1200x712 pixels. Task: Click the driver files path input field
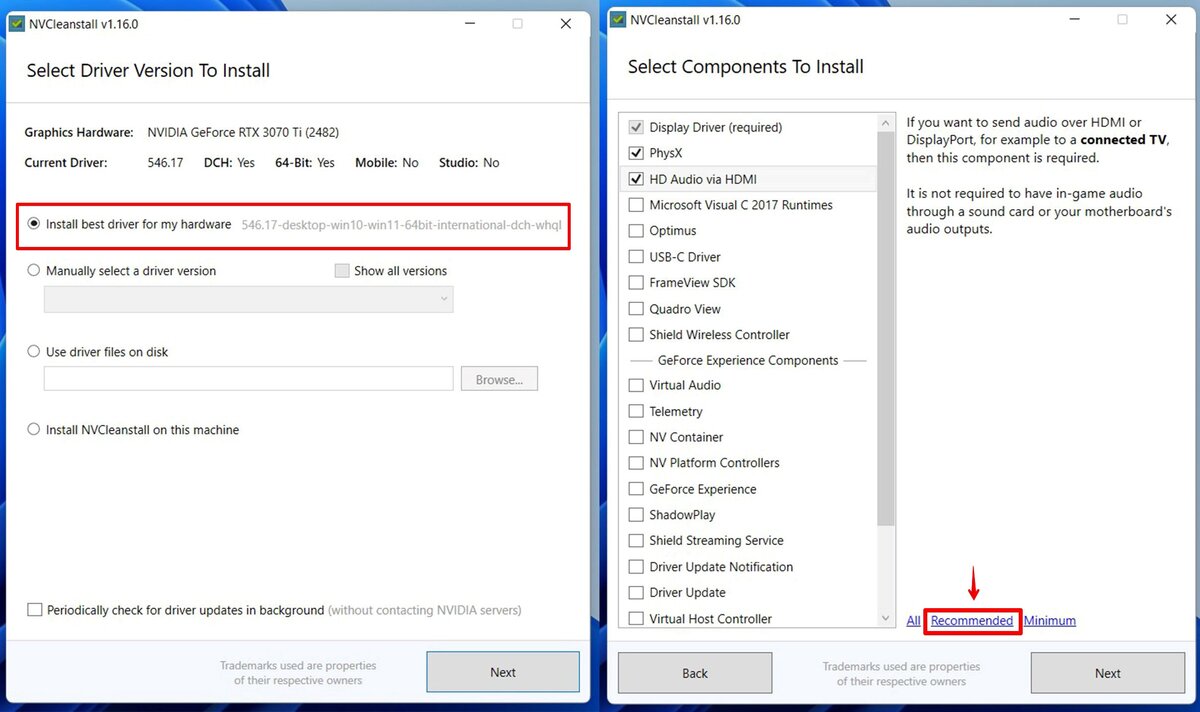pos(248,379)
